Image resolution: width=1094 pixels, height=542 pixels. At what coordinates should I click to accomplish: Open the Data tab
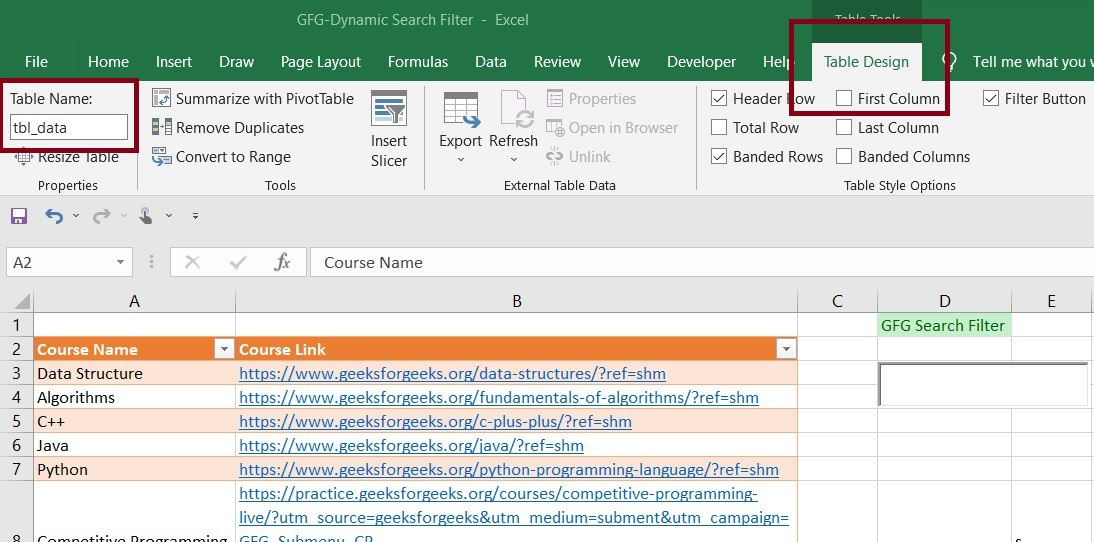[x=490, y=61]
